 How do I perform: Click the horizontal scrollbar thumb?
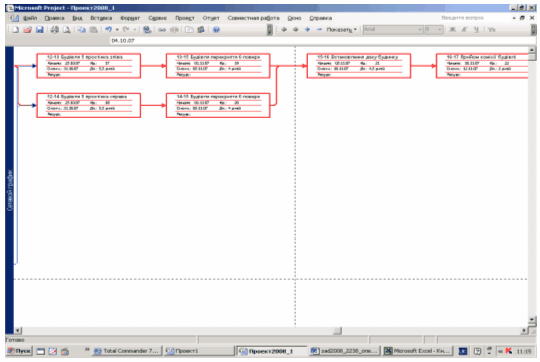click(338, 331)
